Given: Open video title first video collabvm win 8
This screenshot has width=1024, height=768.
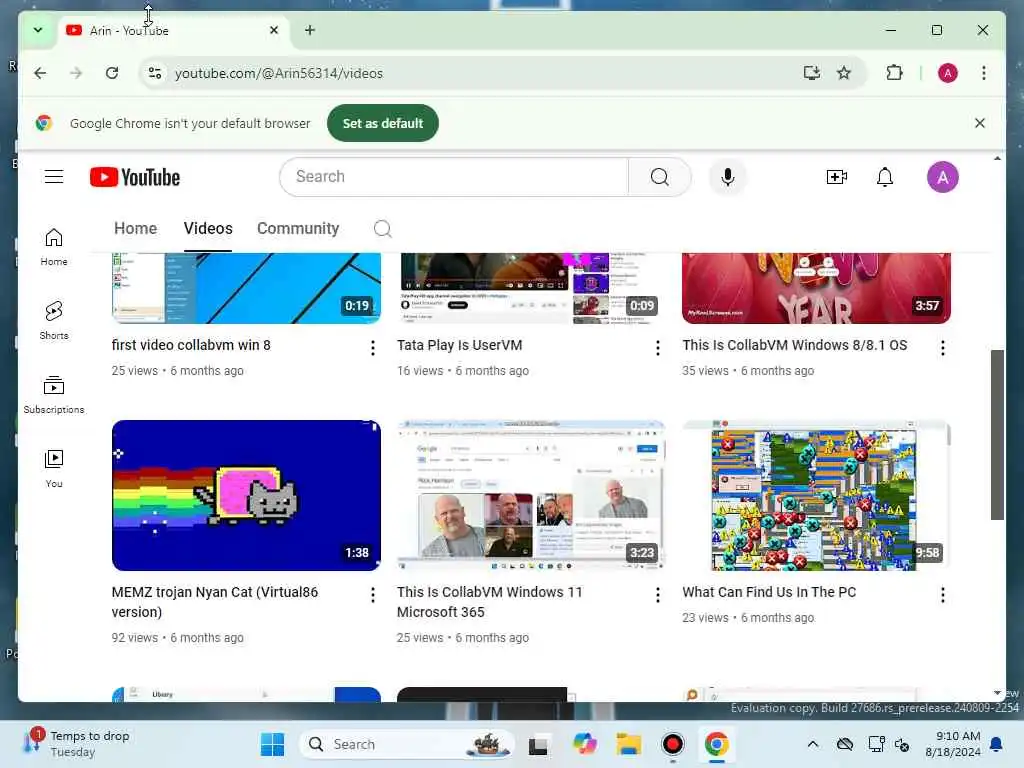Looking at the screenshot, I should click(x=191, y=345).
